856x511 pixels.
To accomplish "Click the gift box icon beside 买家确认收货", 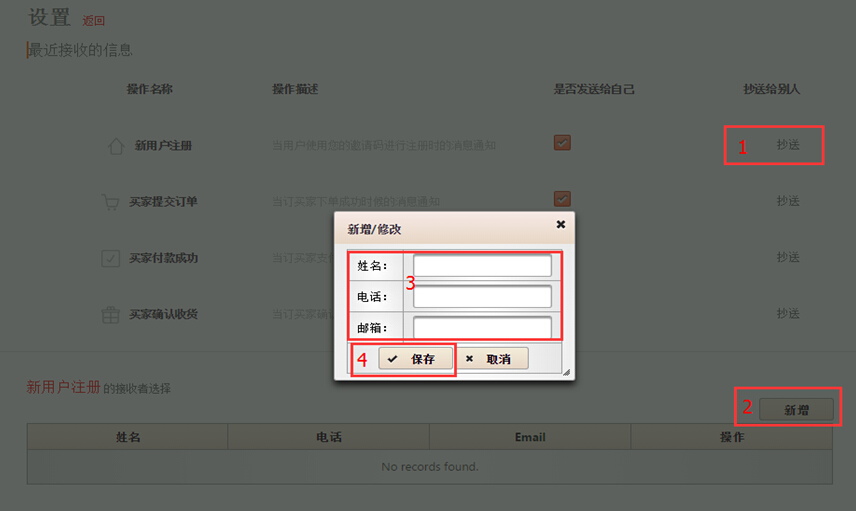I will 110,314.
